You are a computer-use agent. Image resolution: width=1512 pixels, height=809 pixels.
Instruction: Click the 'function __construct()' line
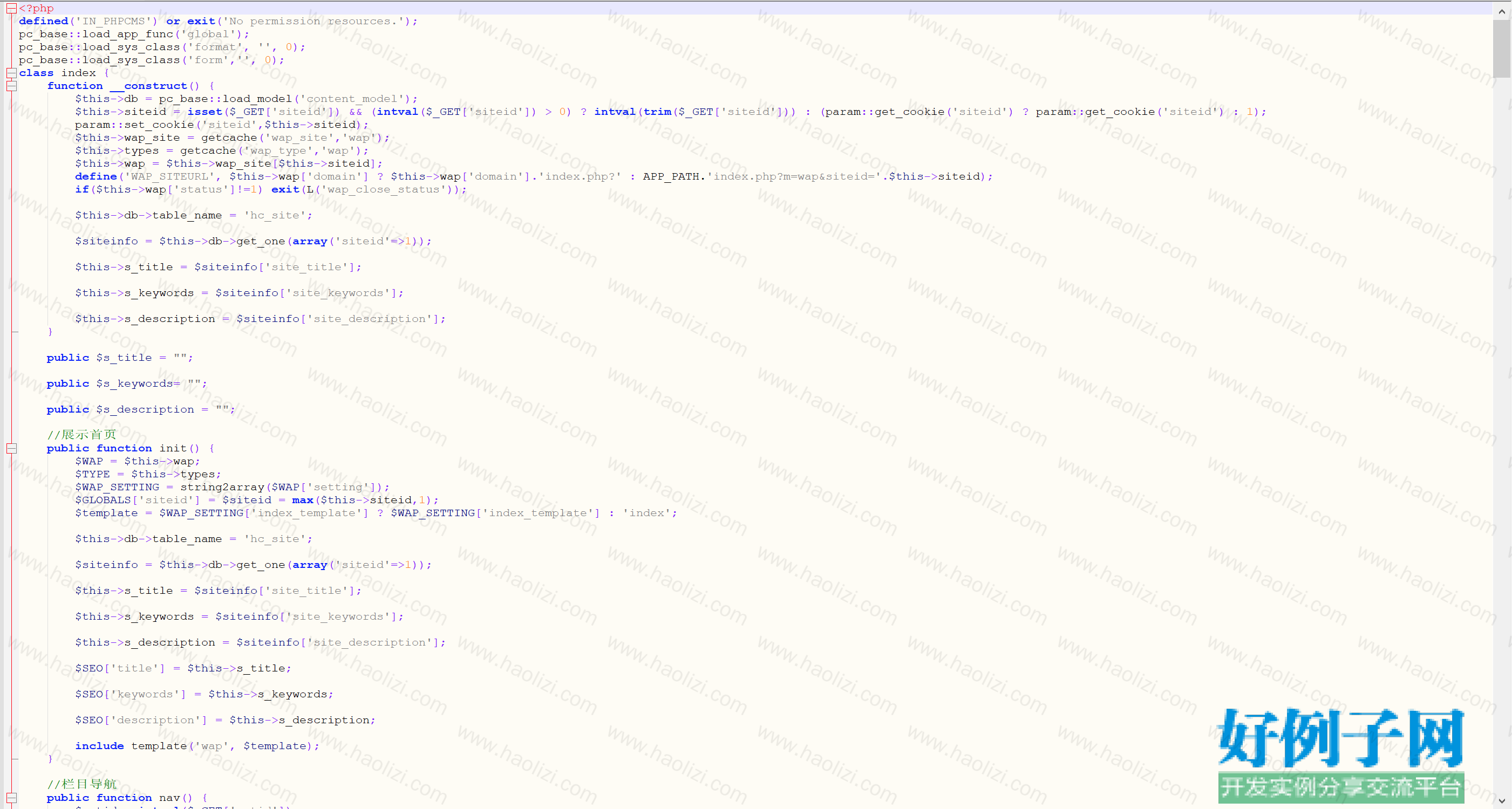point(131,86)
